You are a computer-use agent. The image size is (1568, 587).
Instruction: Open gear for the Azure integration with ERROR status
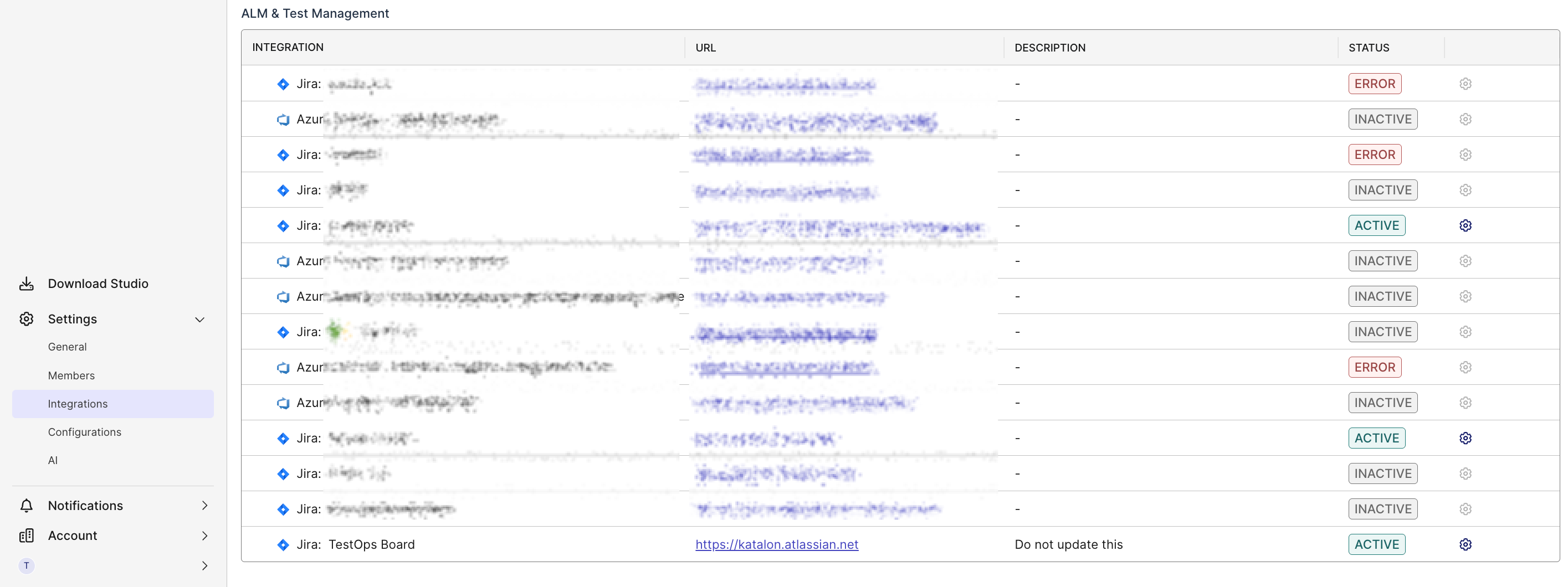1465,367
